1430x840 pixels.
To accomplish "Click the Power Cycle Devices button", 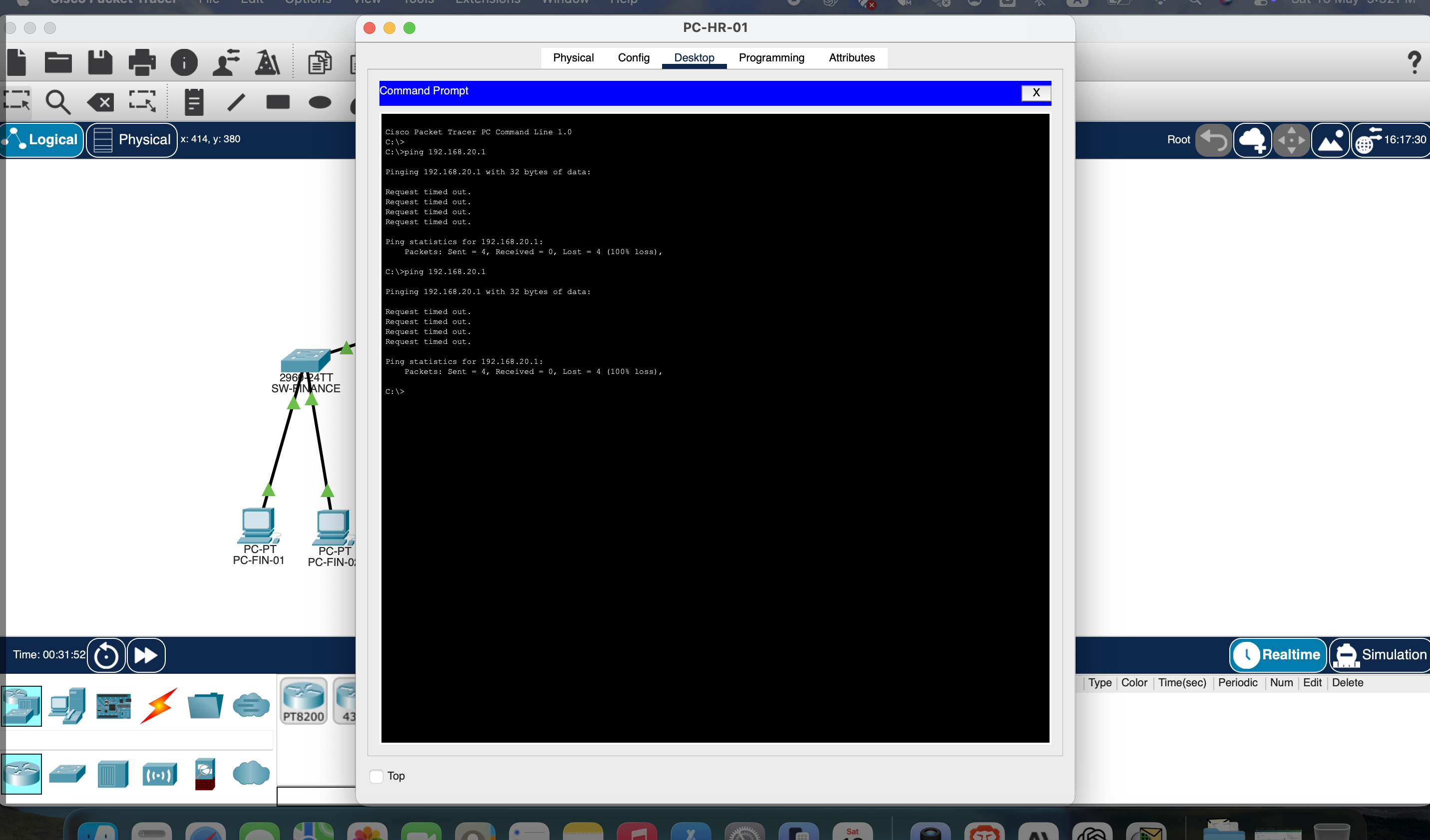I will click(106, 655).
